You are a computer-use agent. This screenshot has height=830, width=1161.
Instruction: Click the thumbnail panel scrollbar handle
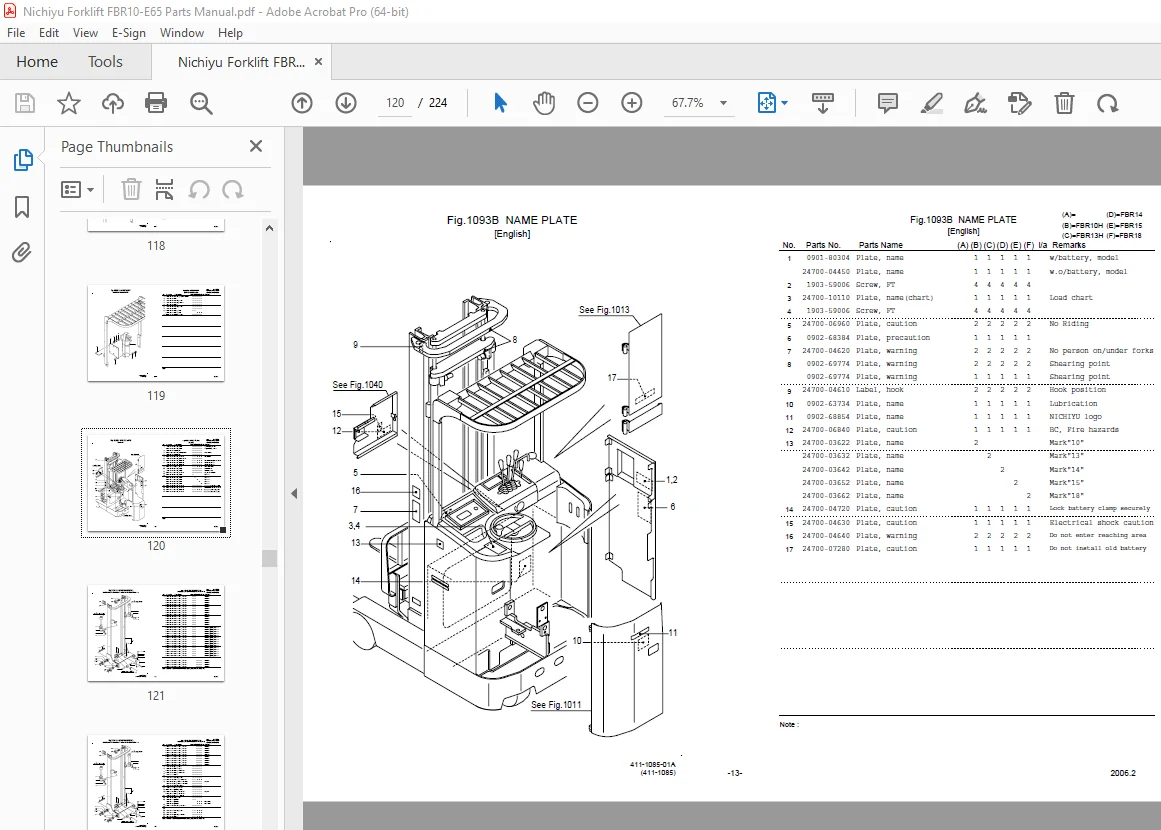pos(270,558)
